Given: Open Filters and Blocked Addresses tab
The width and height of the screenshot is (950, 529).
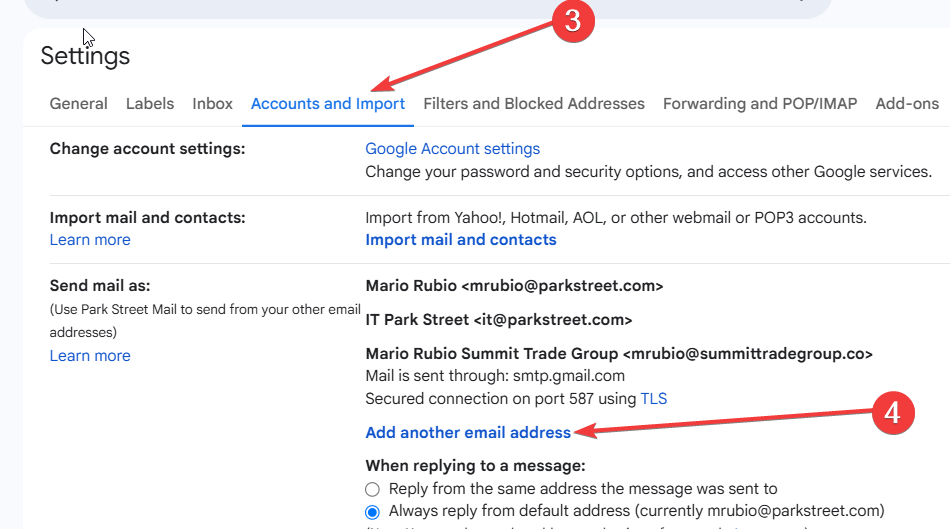Looking at the screenshot, I should pos(534,104).
